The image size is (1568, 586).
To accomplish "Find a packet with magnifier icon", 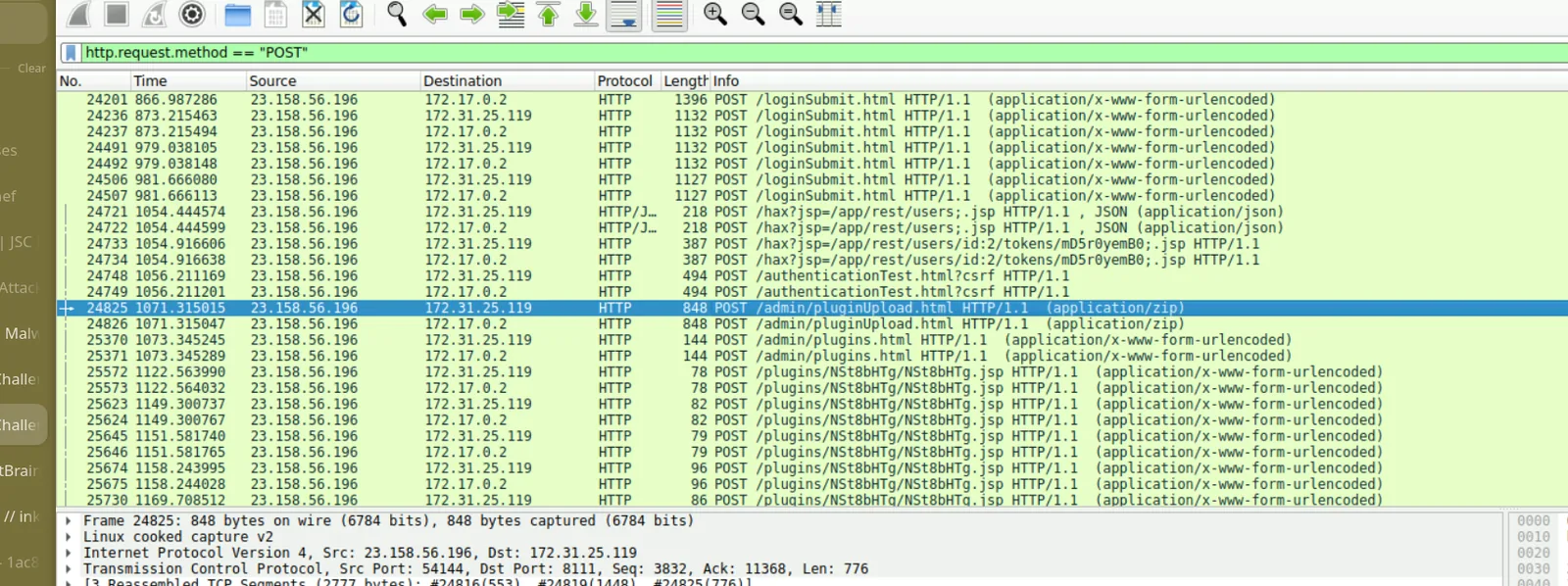I will (x=397, y=14).
